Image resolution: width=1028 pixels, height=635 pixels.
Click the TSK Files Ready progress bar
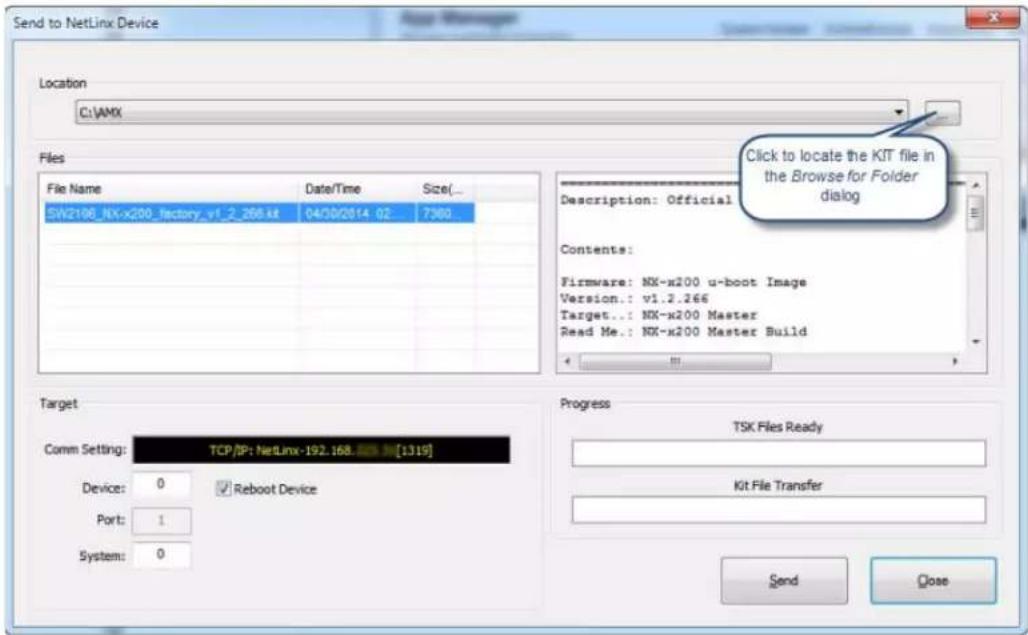(778, 453)
